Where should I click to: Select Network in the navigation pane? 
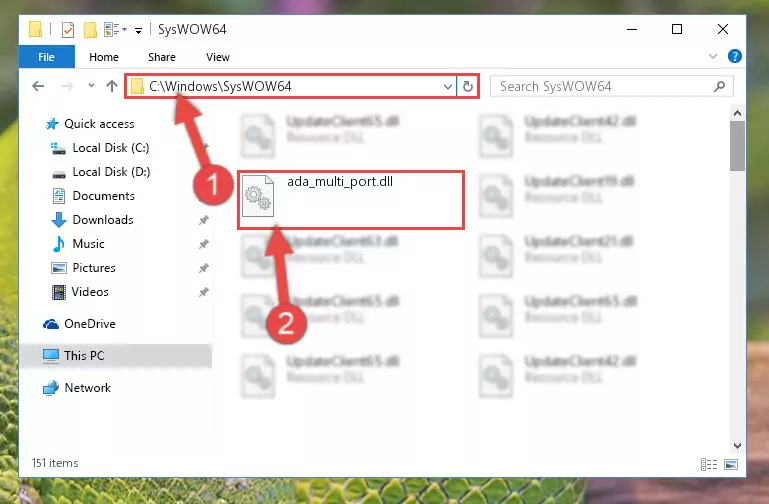tap(87, 388)
